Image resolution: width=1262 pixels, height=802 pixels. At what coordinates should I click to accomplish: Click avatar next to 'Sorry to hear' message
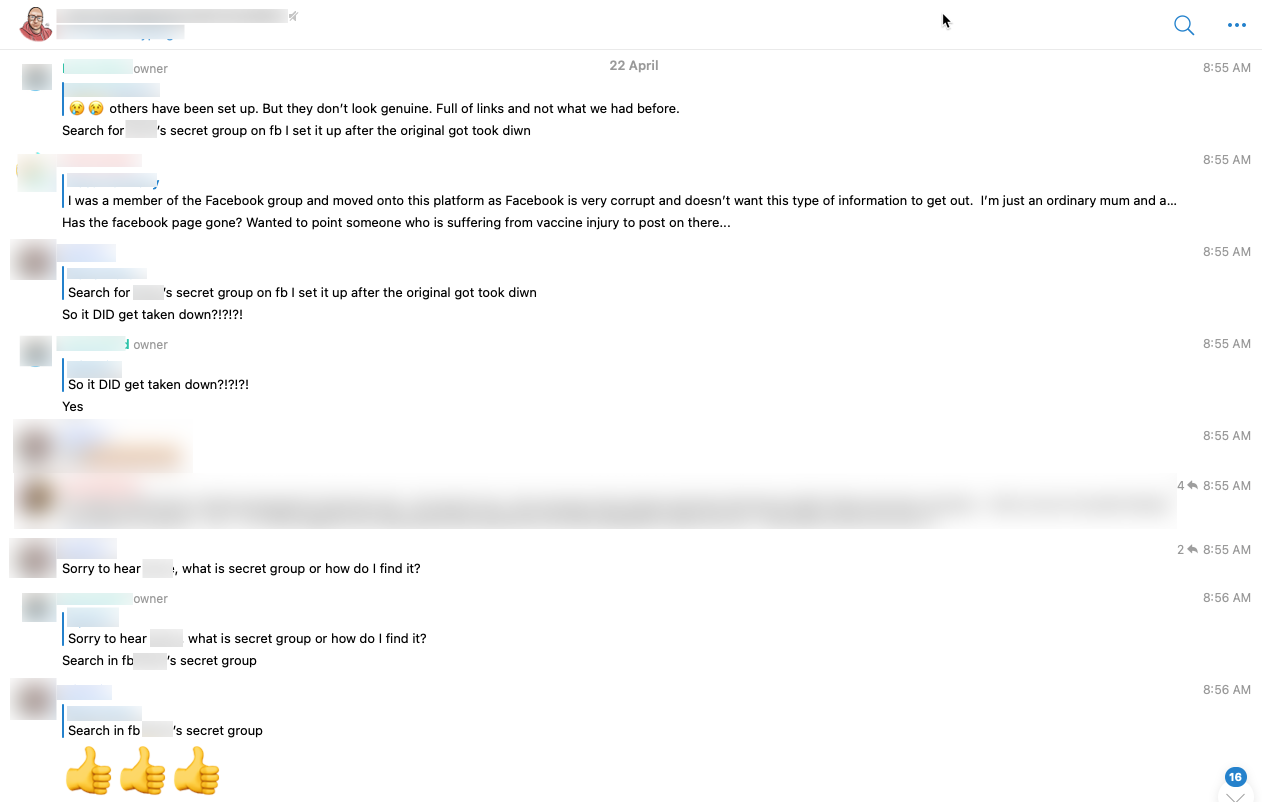(34, 558)
